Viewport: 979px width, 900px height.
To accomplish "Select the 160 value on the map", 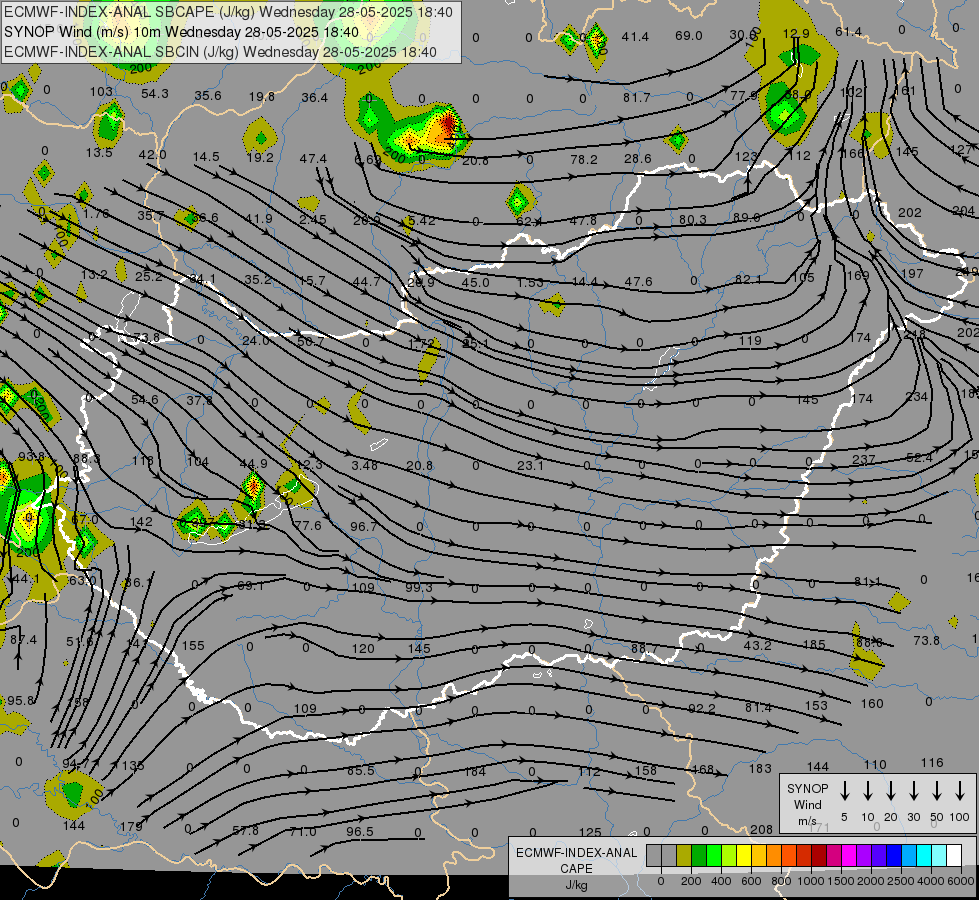I will (872, 704).
